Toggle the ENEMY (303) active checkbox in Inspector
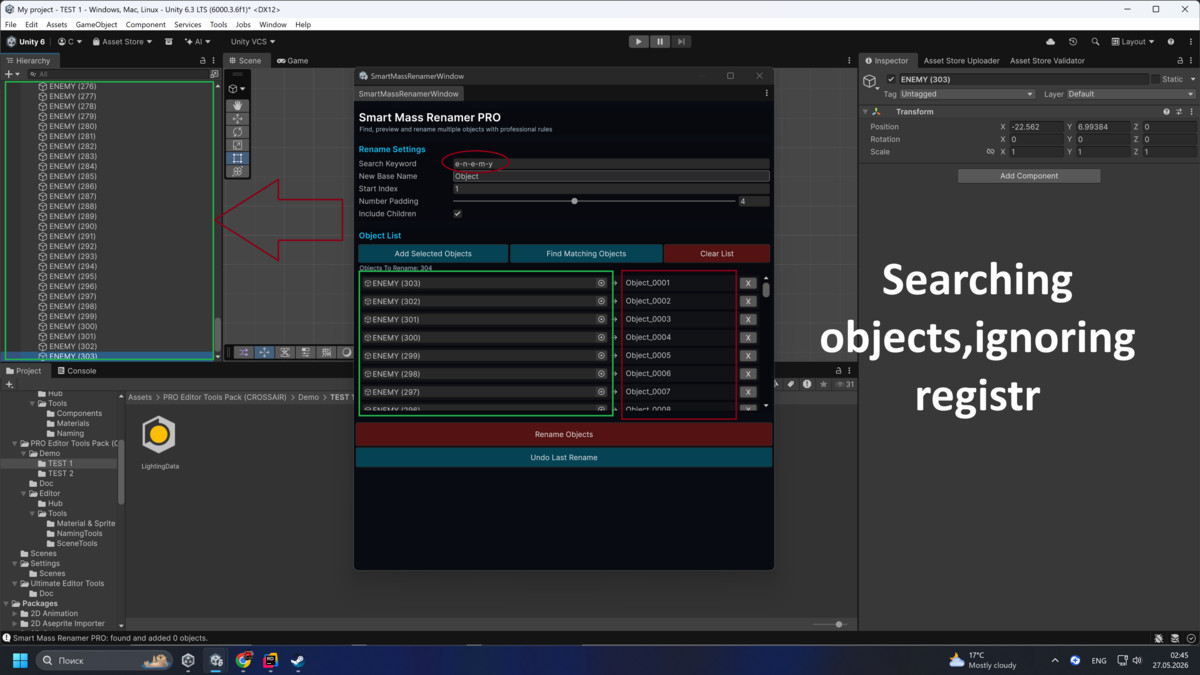Image resolution: width=1200 pixels, height=675 pixels. click(x=892, y=79)
